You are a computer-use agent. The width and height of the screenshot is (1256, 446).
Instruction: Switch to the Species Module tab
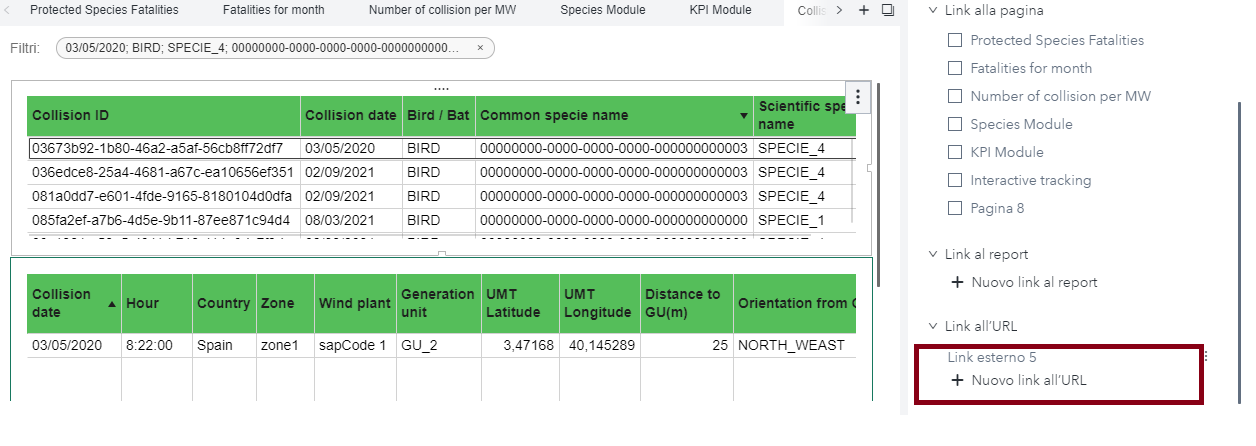(602, 10)
